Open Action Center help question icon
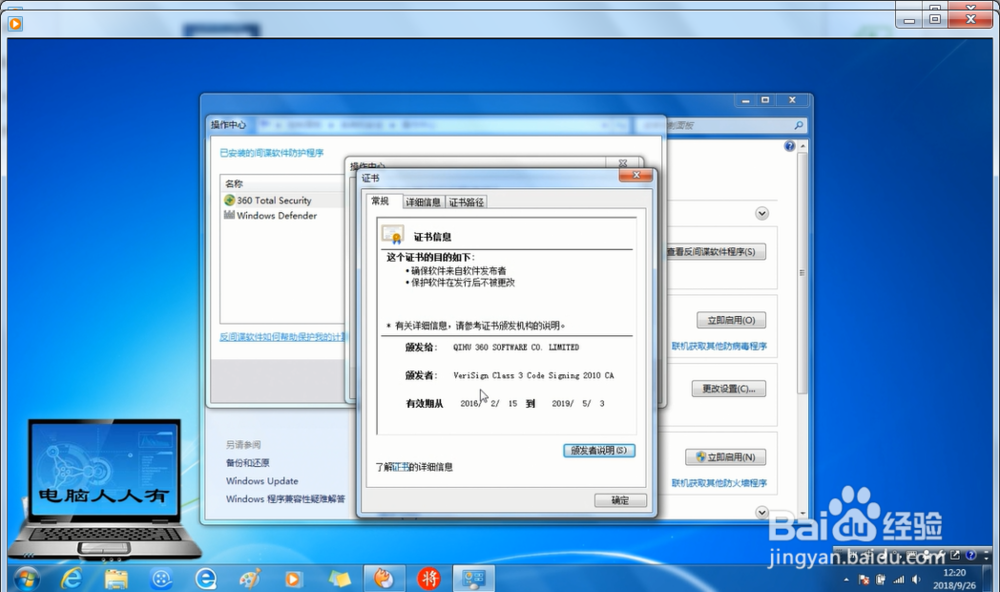Image resolution: width=1000 pixels, height=592 pixels. [790, 146]
